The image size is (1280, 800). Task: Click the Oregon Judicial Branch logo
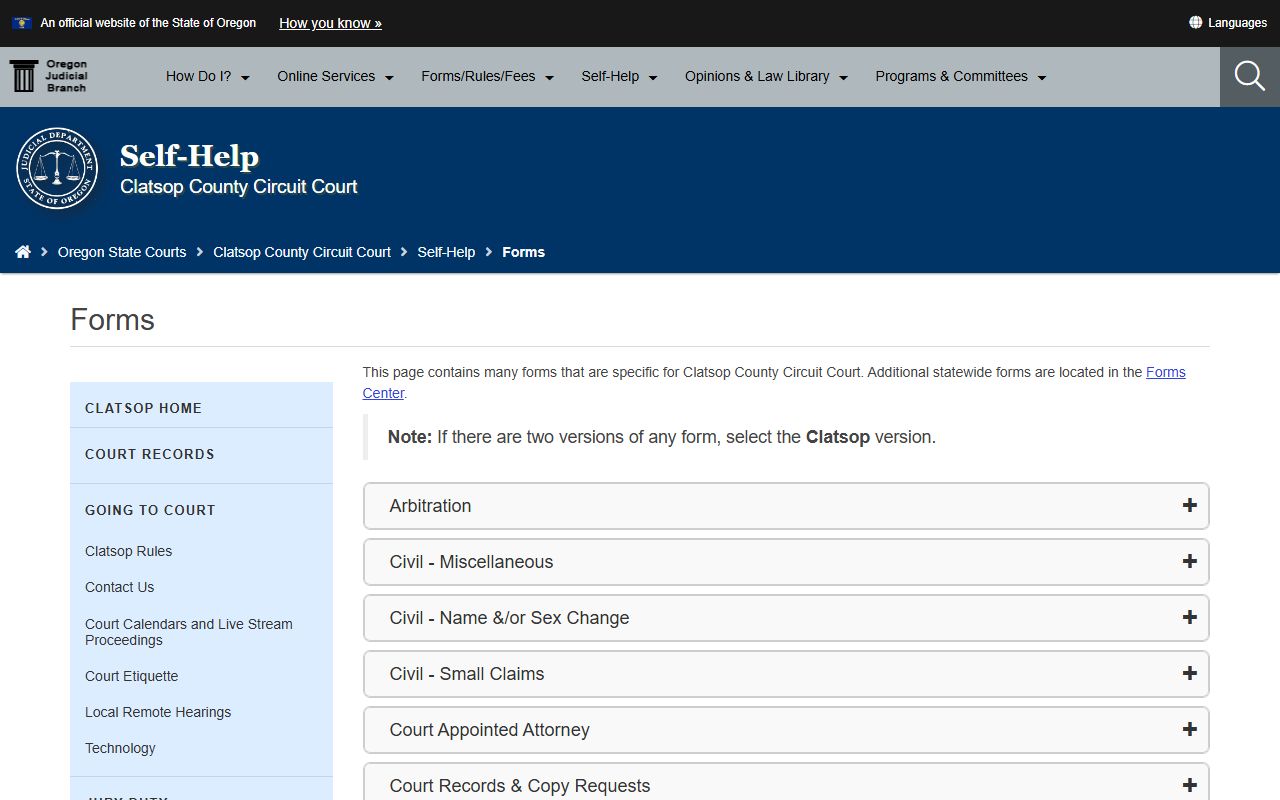click(49, 76)
